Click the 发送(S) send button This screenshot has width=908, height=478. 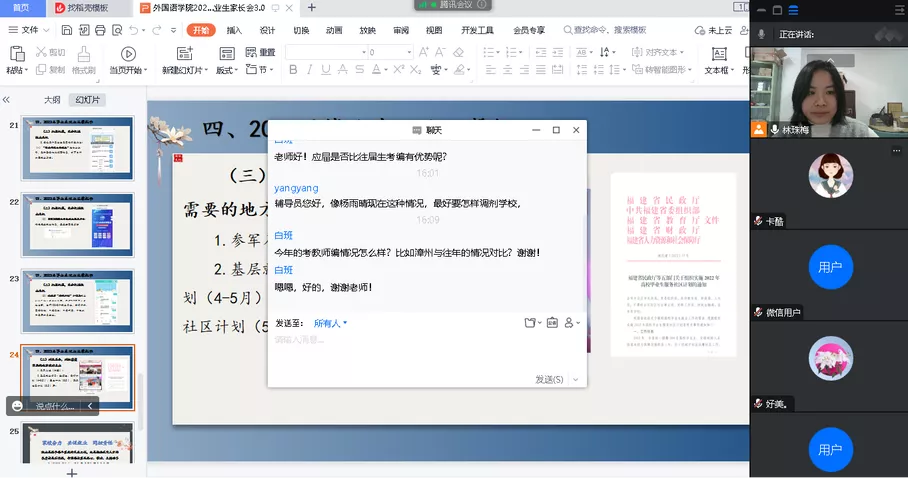549,379
